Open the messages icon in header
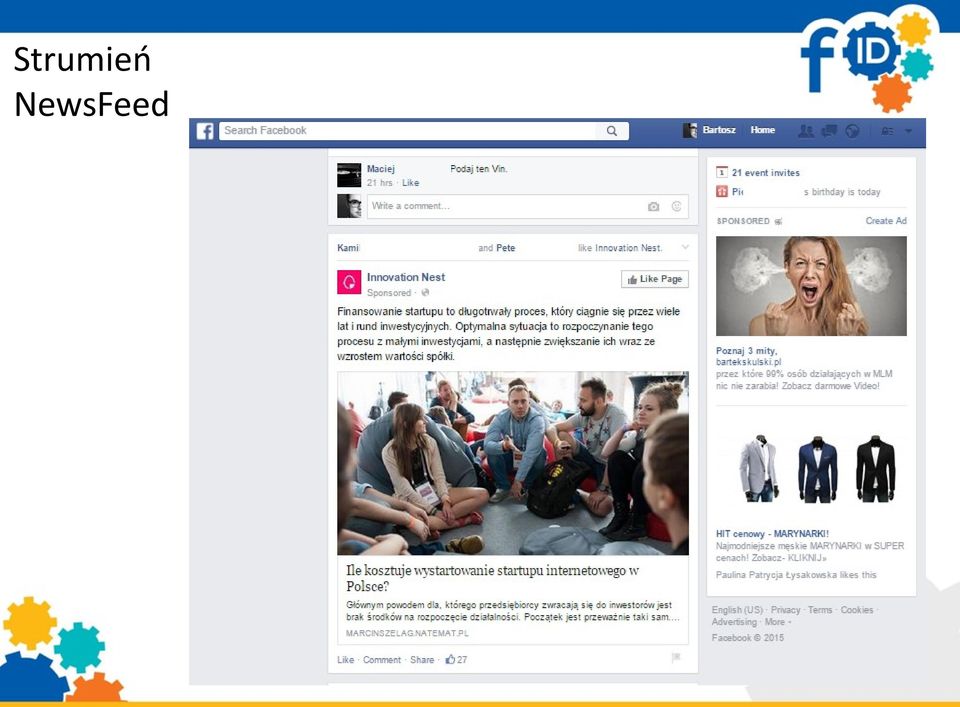Image resolution: width=960 pixels, height=707 pixels. (x=829, y=130)
